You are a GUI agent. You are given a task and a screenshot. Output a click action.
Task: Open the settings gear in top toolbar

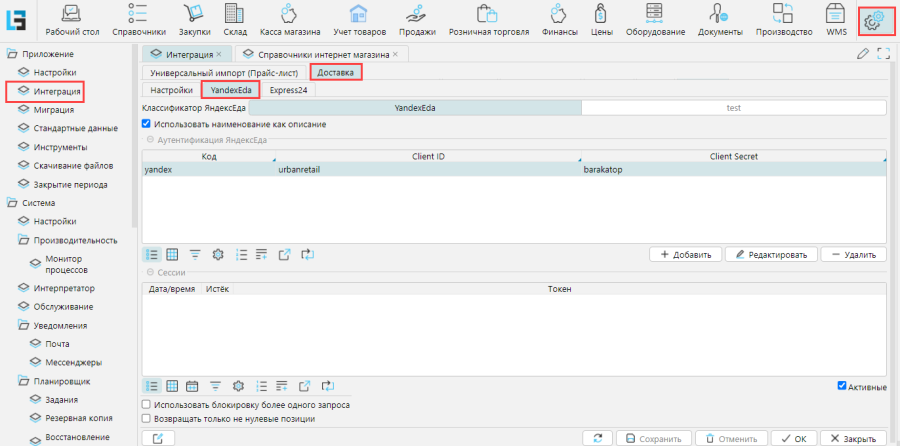pyautogui.click(x=877, y=20)
